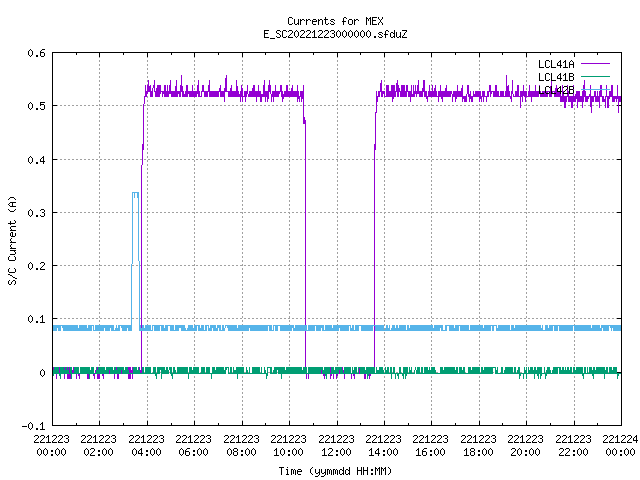Click the chart title 'Currents for MEX'
The height and width of the screenshot is (480, 640).
pyautogui.click(x=335, y=21)
